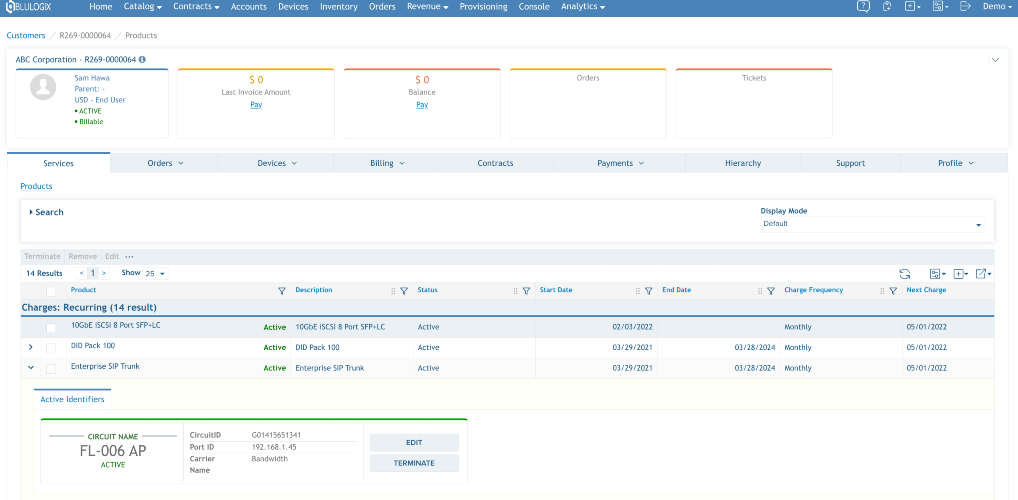The width and height of the screenshot is (1018, 500).
Task: Click the Customers breadcrumb link
Action: pyautogui.click(x=26, y=35)
